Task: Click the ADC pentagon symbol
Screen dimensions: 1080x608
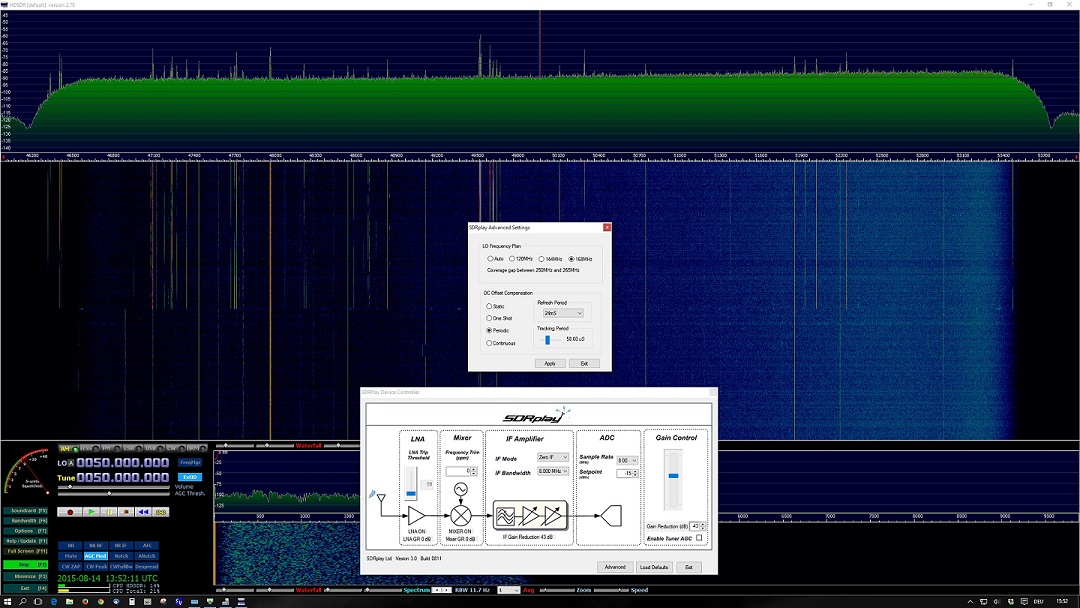Action: [x=612, y=515]
